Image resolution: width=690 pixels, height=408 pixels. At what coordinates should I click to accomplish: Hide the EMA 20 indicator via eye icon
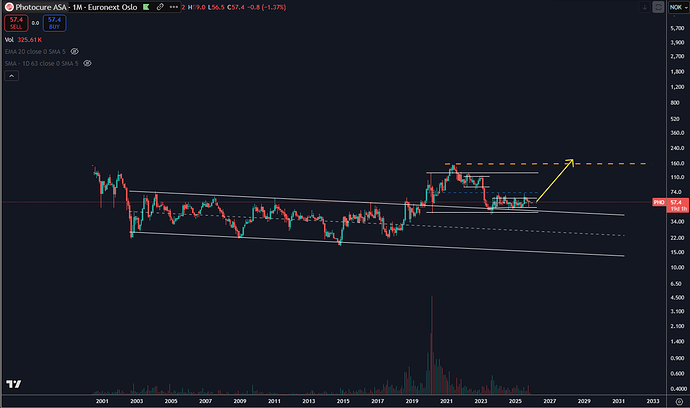tap(76, 49)
